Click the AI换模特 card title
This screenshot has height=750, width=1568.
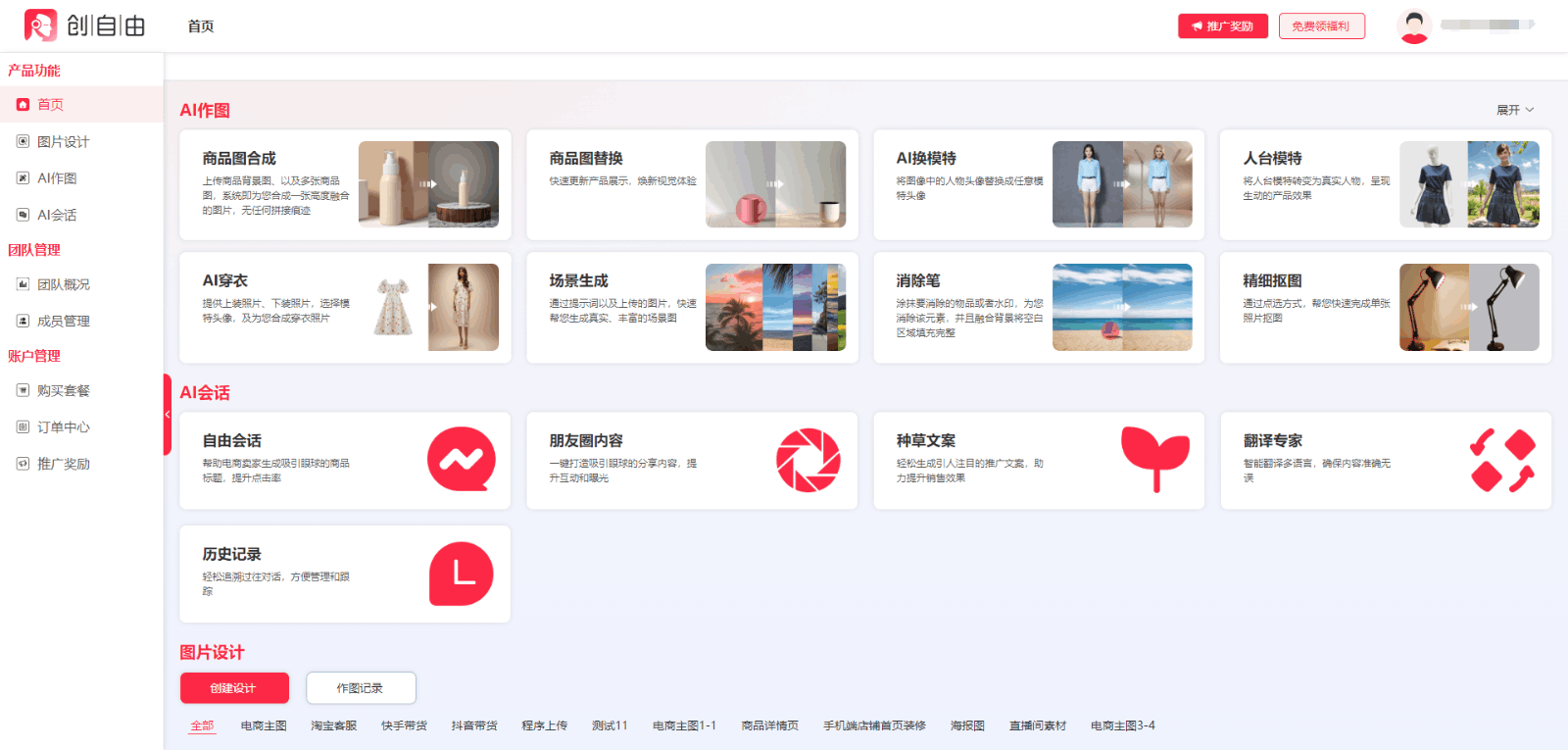pyautogui.click(x=926, y=158)
